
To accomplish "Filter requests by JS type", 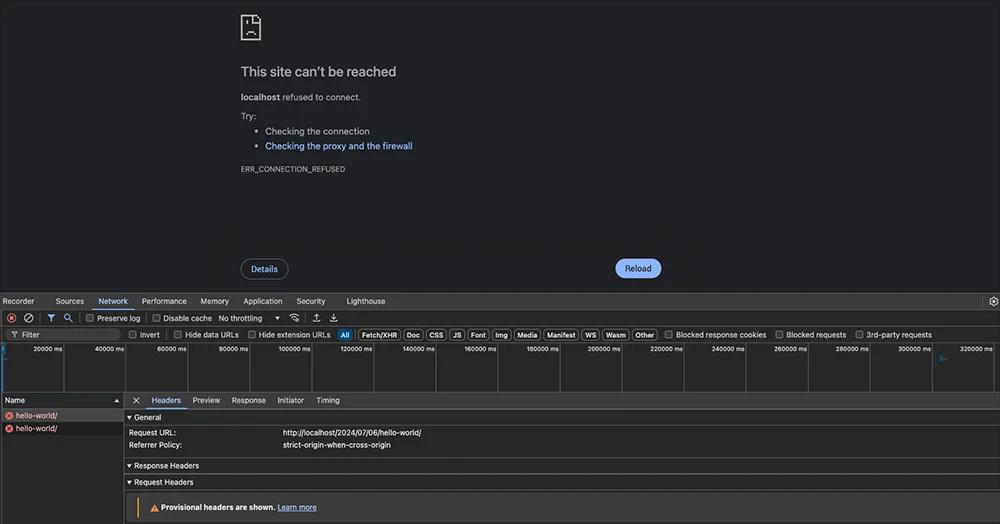I will point(457,335).
